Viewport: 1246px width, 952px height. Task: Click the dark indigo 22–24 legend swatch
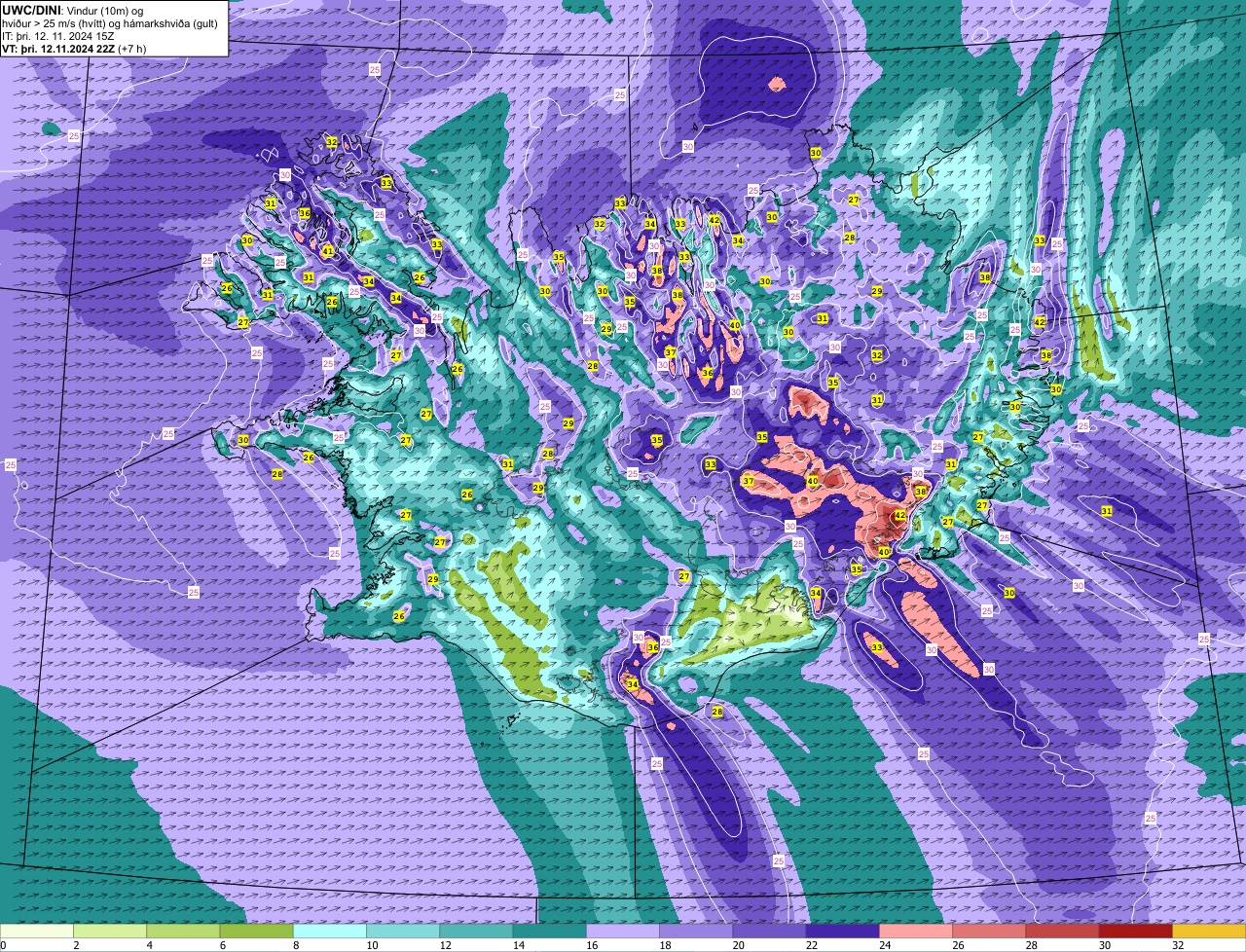843,932
